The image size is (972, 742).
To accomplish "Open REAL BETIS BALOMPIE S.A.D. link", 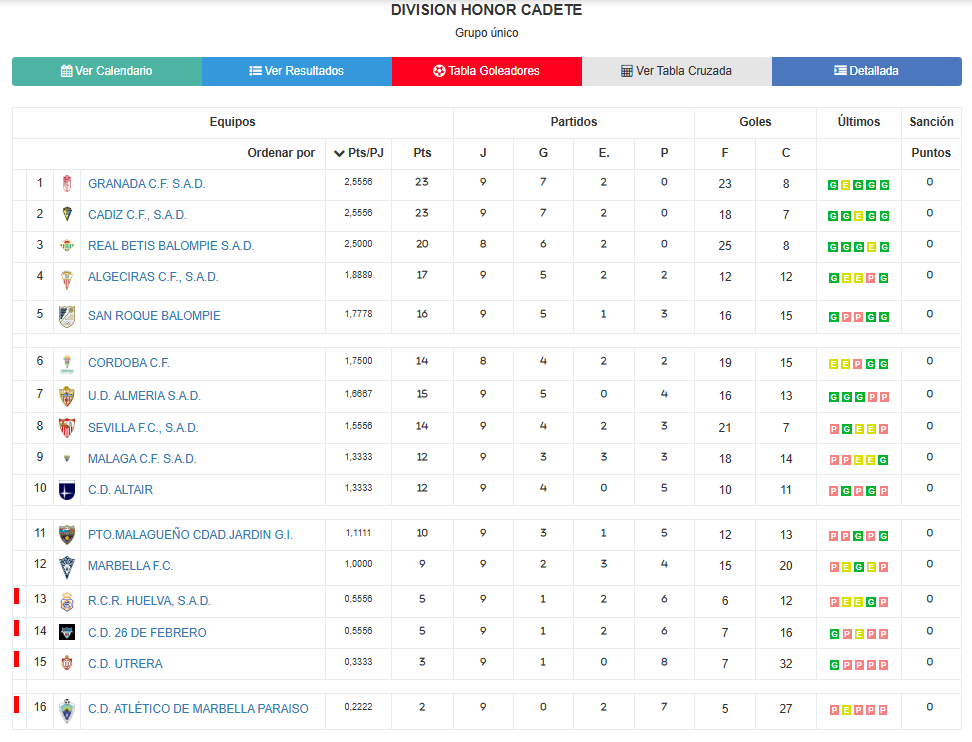I will pos(171,246).
